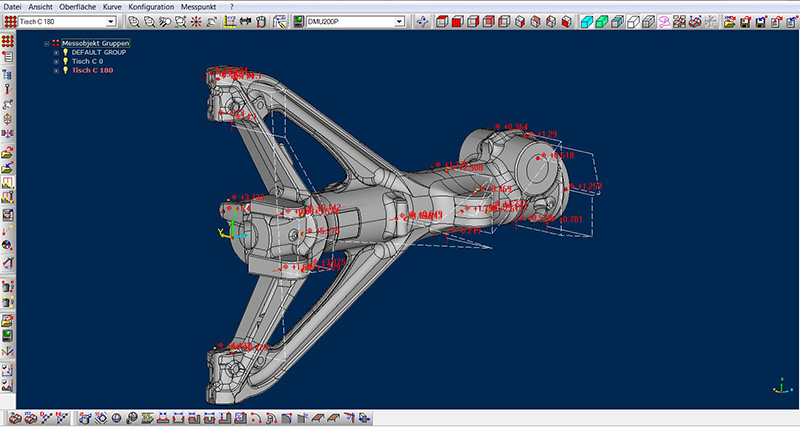
Task: Click the green monitor machine icon
Action: pos(299,21)
